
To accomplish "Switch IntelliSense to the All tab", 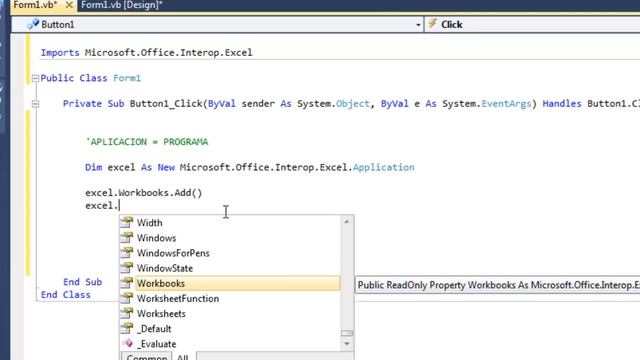I will 183,357.
